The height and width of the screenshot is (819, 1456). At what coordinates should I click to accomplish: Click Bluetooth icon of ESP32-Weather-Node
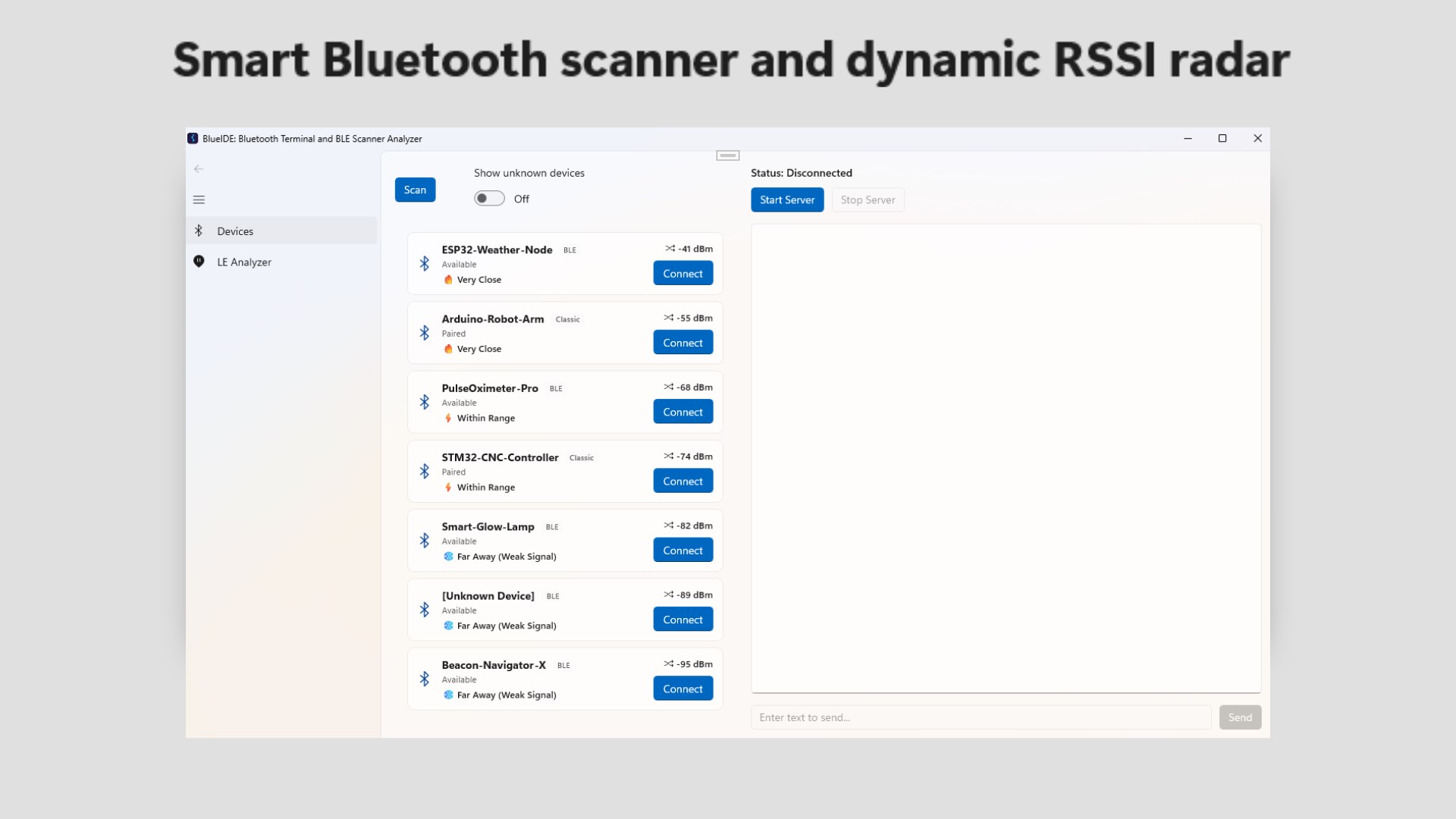coord(425,264)
